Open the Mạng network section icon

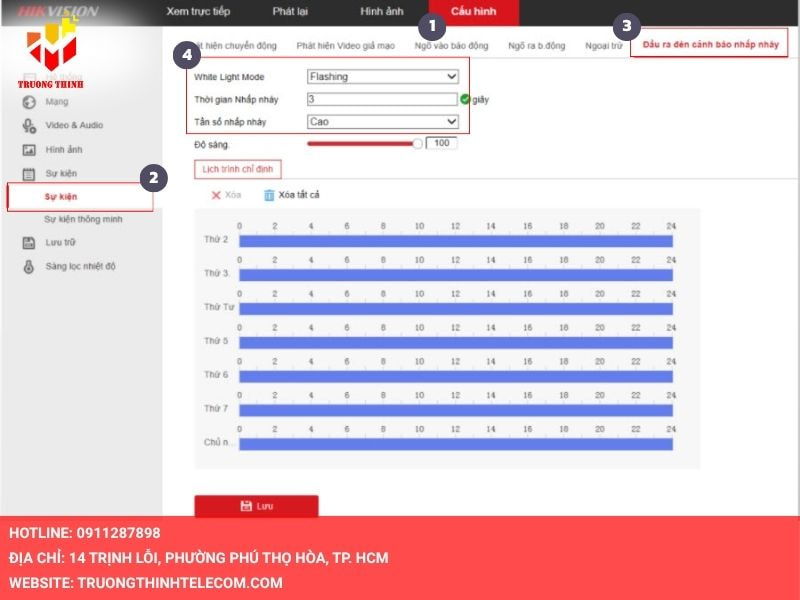[29, 102]
